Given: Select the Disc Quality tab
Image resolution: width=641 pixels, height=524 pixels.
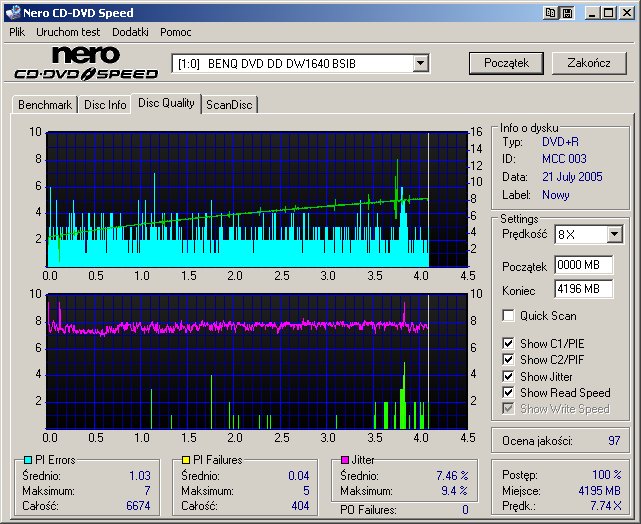Looking at the screenshot, I should point(166,103).
